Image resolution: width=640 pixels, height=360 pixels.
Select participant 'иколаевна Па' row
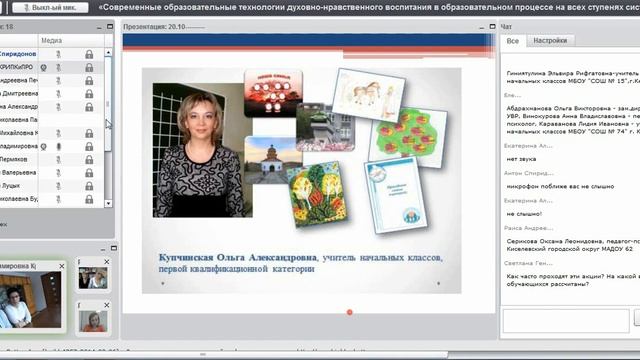pos(52,120)
